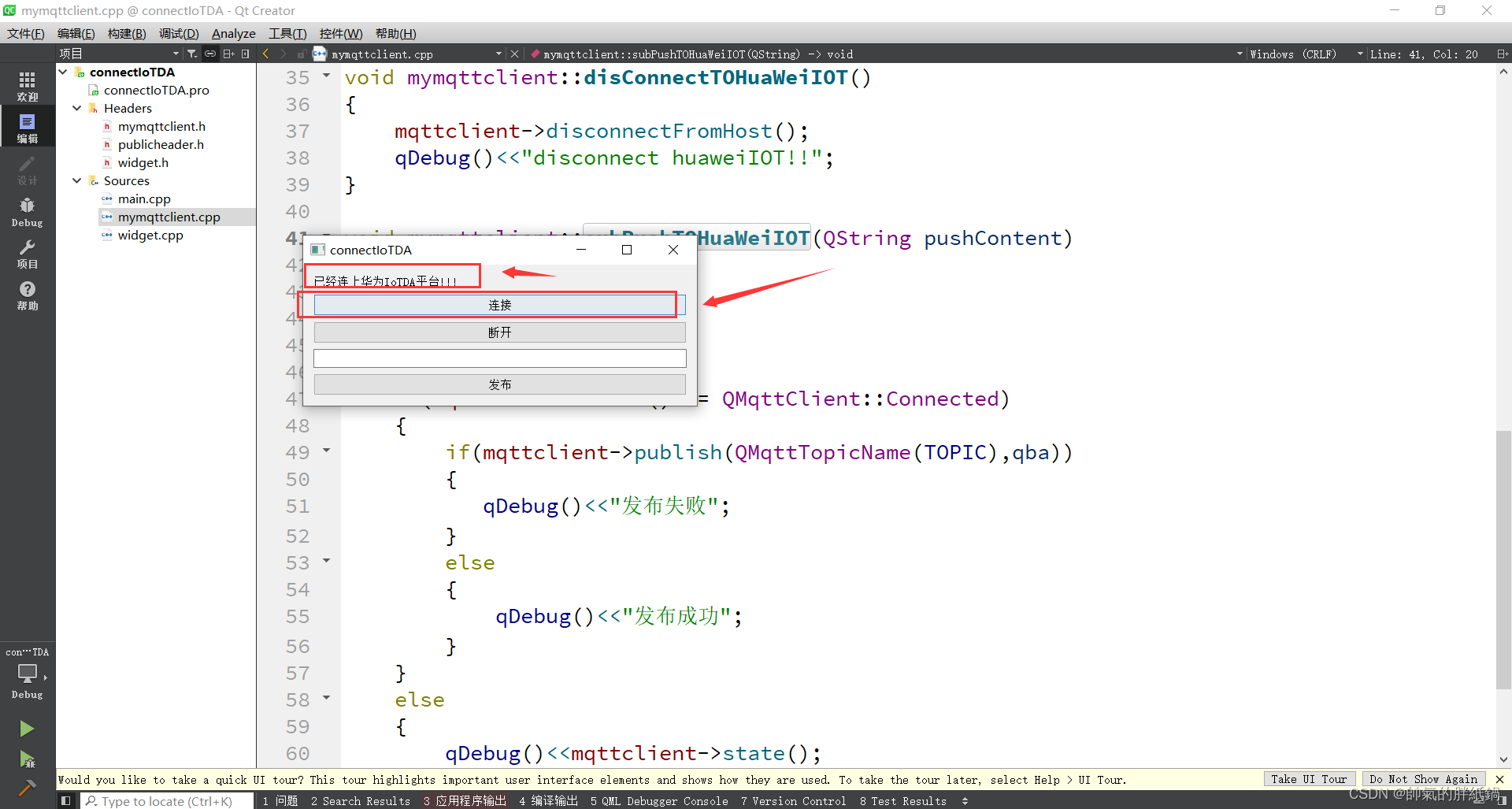Toggle the right sidebar button in status bar
1512x809 pixels.
[1501, 801]
